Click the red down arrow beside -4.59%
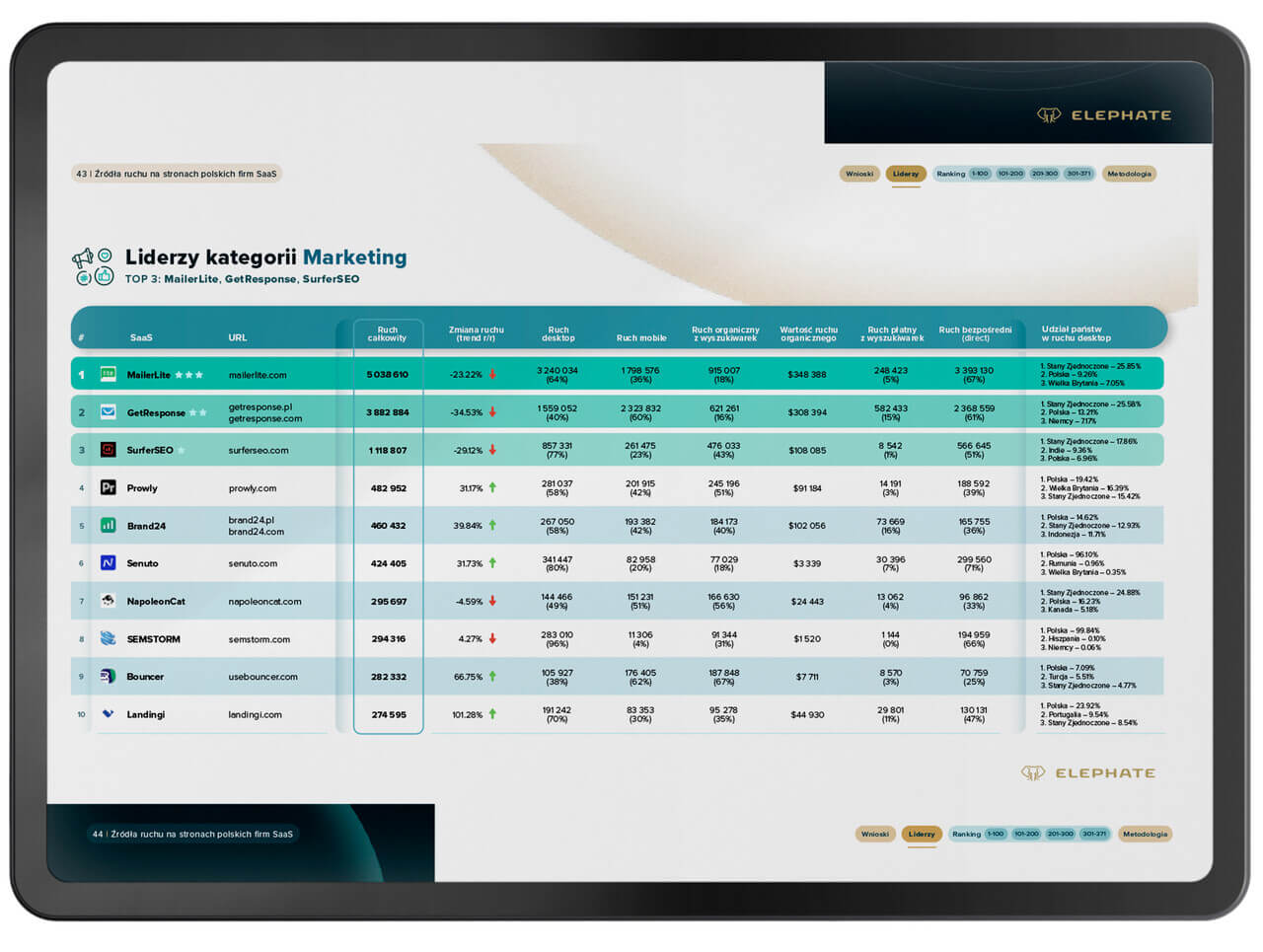 click(492, 601)
